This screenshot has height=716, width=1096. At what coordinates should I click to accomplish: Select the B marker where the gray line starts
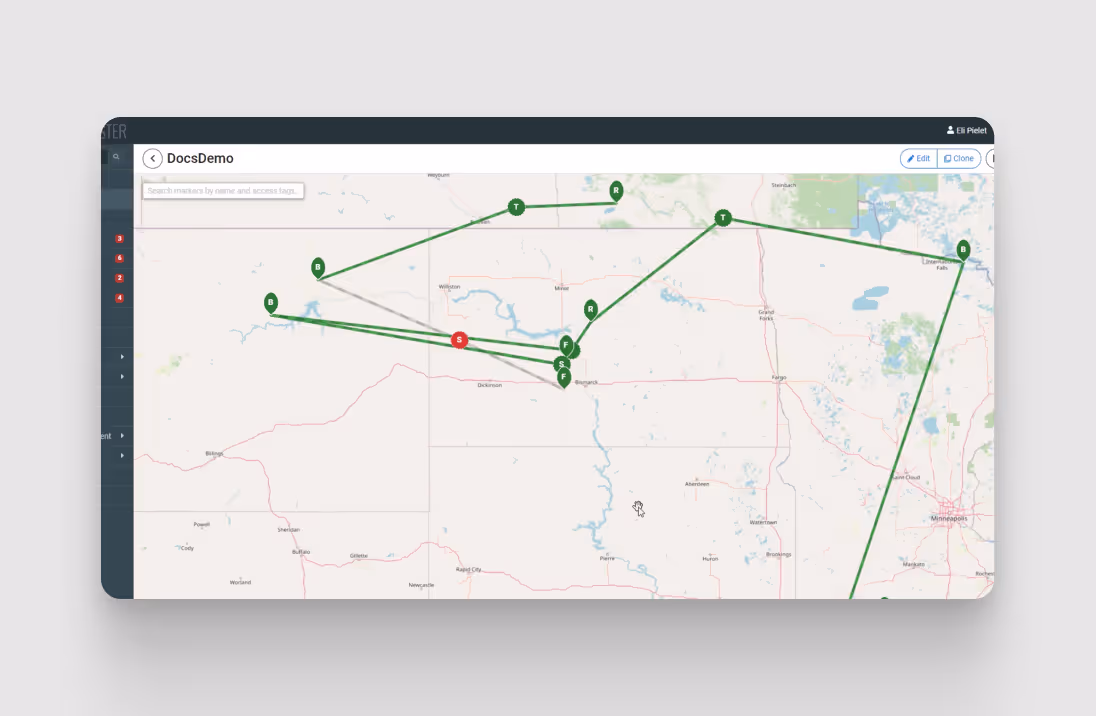tap(318, 268)
